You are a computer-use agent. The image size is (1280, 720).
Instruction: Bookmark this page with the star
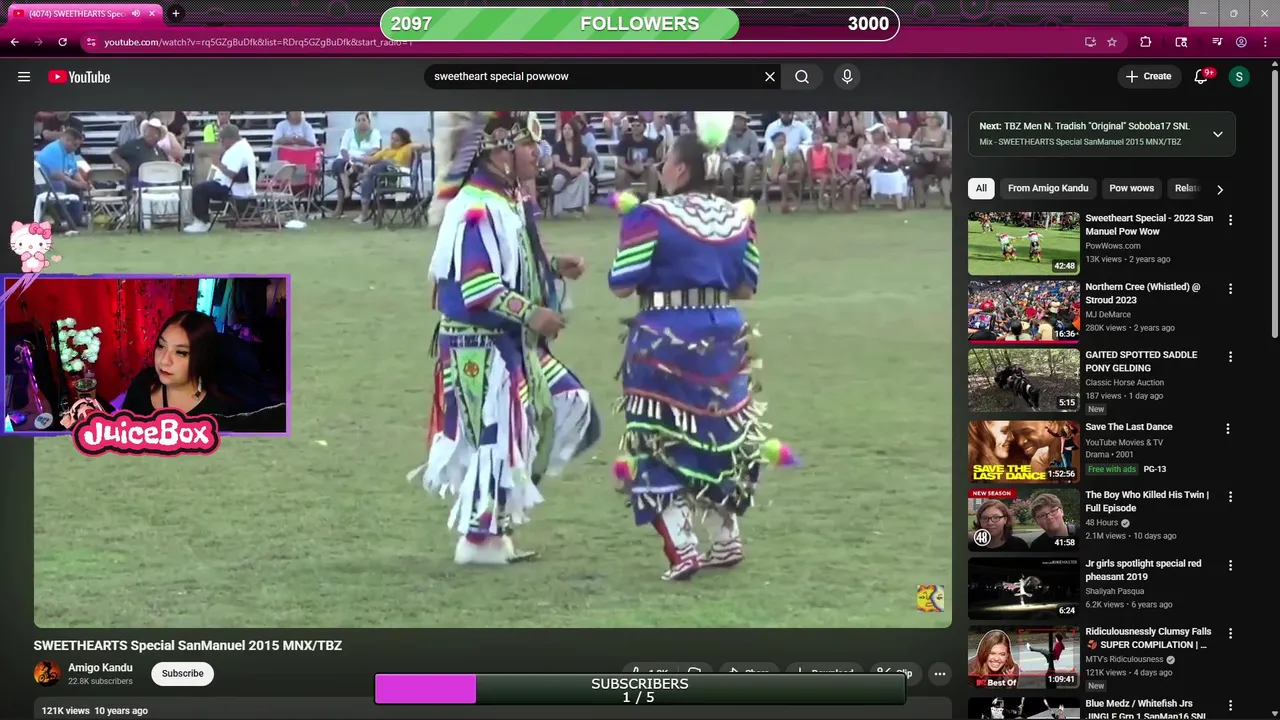click(x=1112, y=42)
